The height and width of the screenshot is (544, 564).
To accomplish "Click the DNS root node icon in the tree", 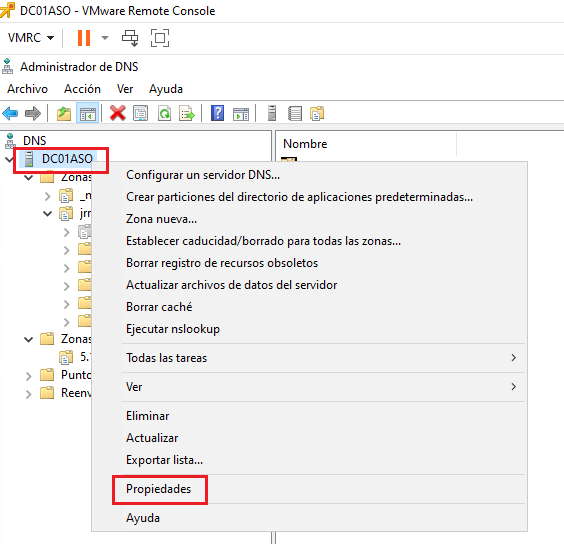I will tap(10, 141).
